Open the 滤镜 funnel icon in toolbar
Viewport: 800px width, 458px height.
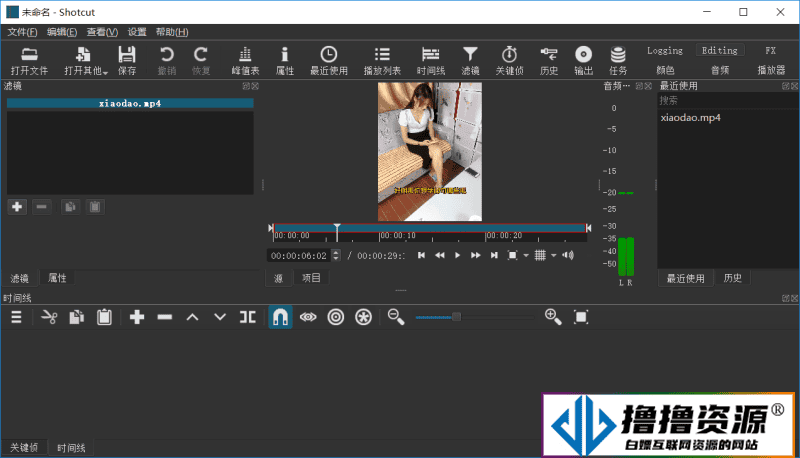[x=470, y=60]
